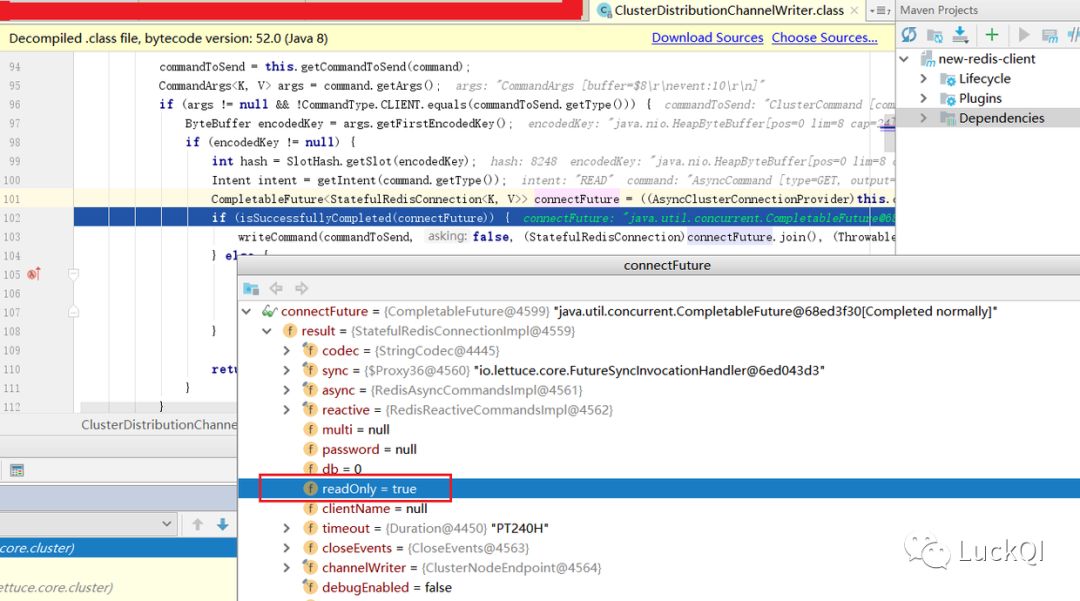Screen dimensions: 1080x601
Task: Switch to ClusterDistributionChannelWriter.class tab
Action: click(728, 10)
